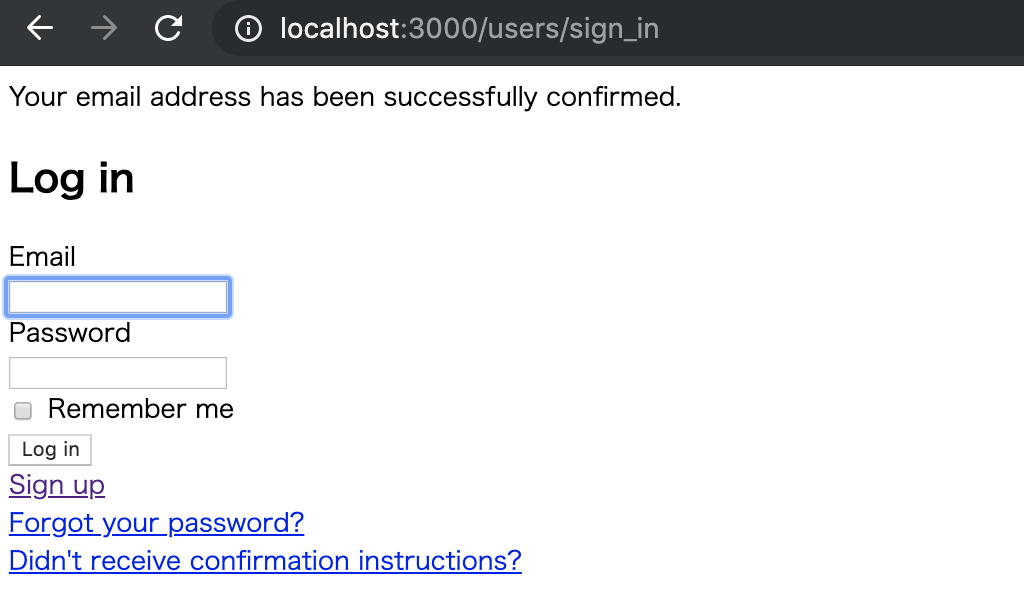The width and height of the screenshot is (1024, 612).
Task: Click the users/sign_in path in URL
Action: (572, 29)
